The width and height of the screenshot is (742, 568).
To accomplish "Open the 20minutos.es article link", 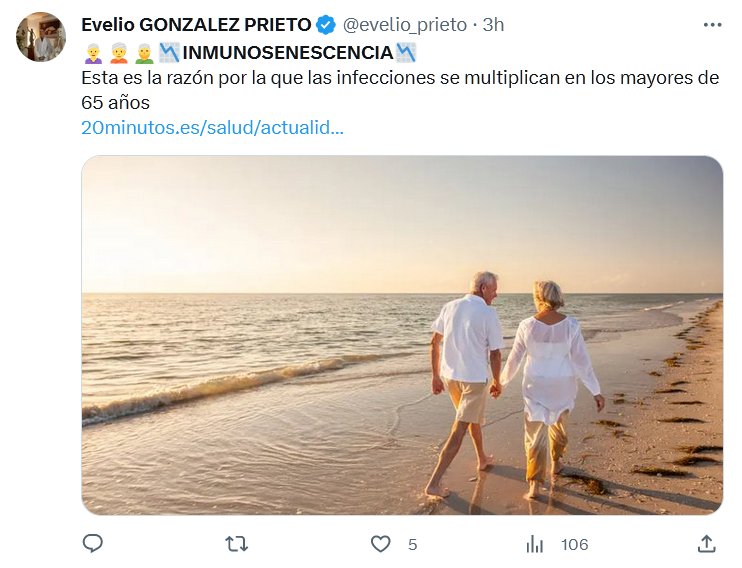I will 212,128.
